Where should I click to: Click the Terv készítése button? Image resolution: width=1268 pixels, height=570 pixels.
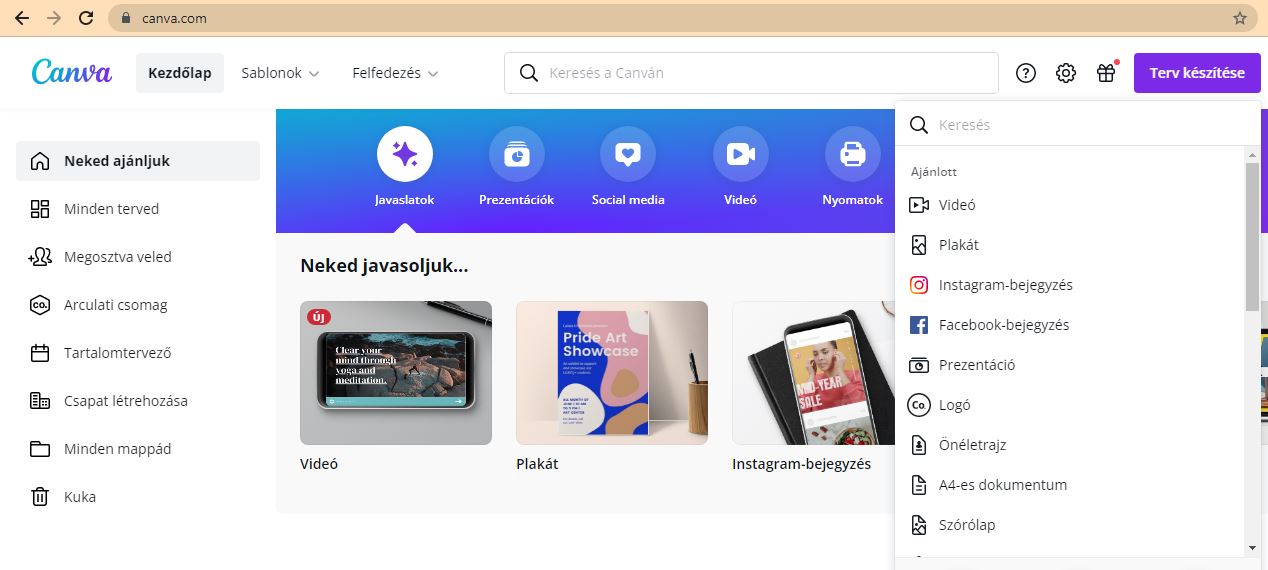(x=1197, y=73)
